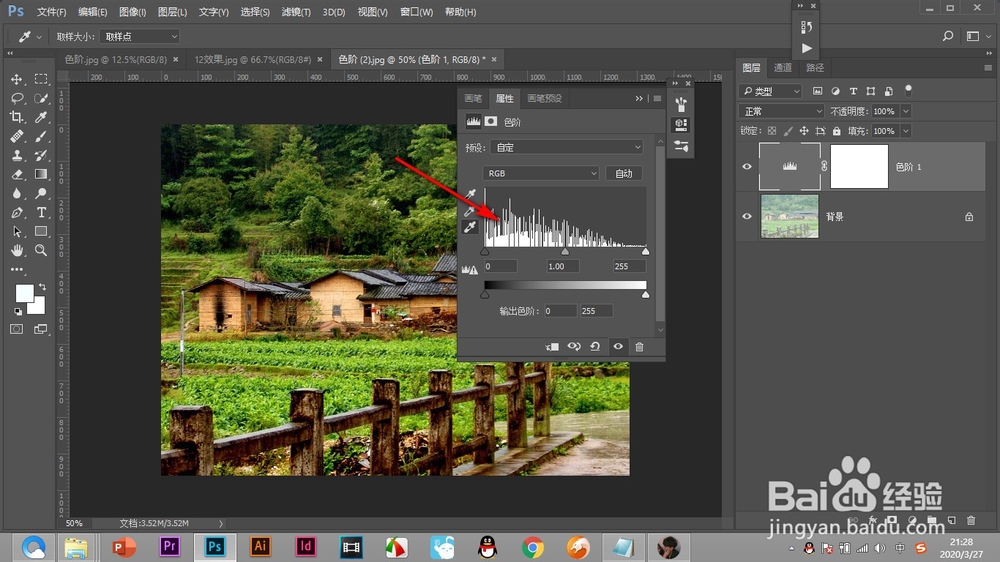The image size is (1000, 562).
Task: Select the Horizontal Type tool
Action: pyautogui.click(x=41, y=212)
